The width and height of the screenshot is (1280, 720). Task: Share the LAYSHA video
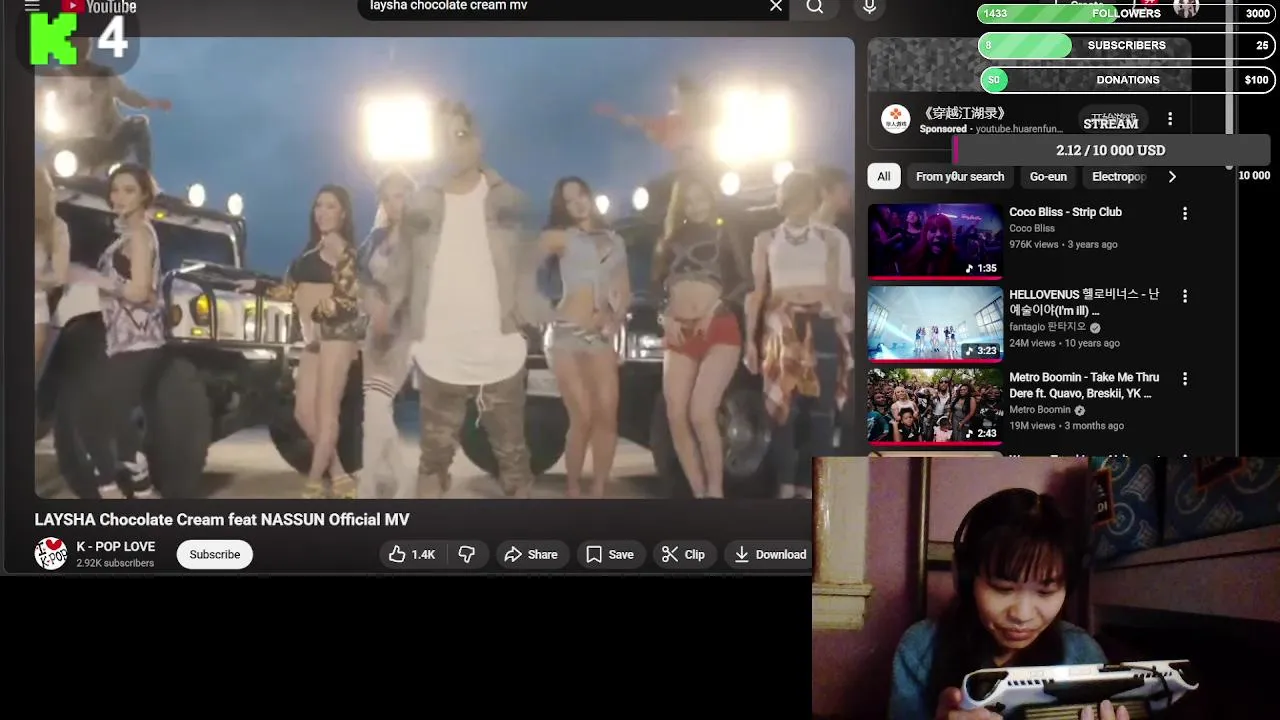point(531,554)
